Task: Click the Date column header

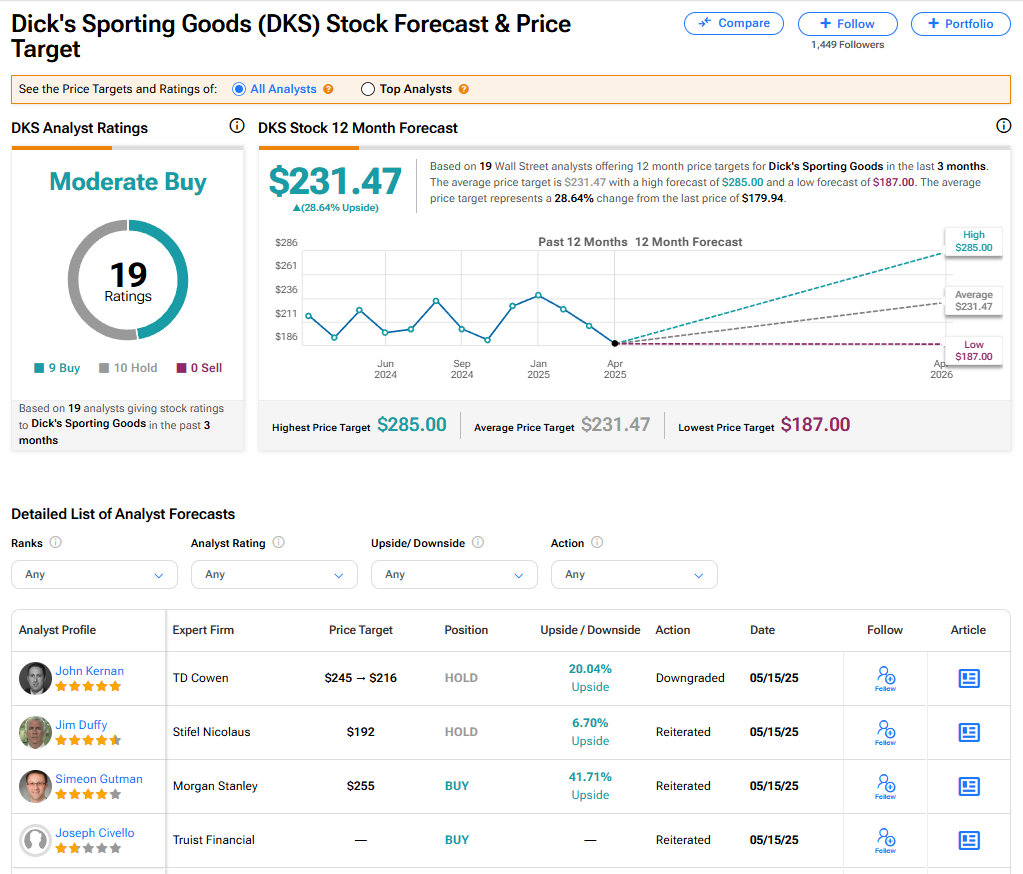Action: [762, 630]
